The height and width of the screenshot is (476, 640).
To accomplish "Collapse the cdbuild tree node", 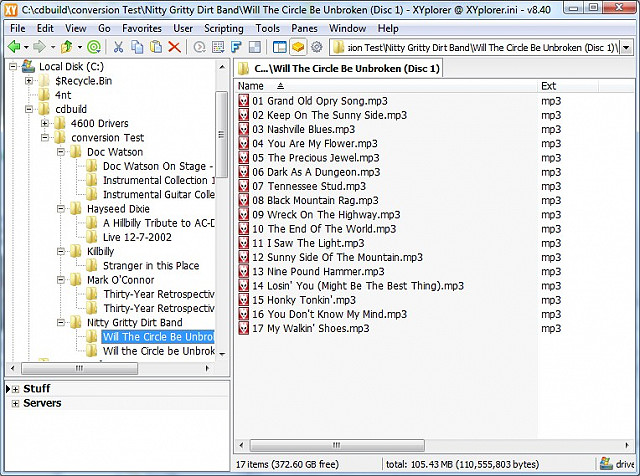I will click(x=29, y=109).
